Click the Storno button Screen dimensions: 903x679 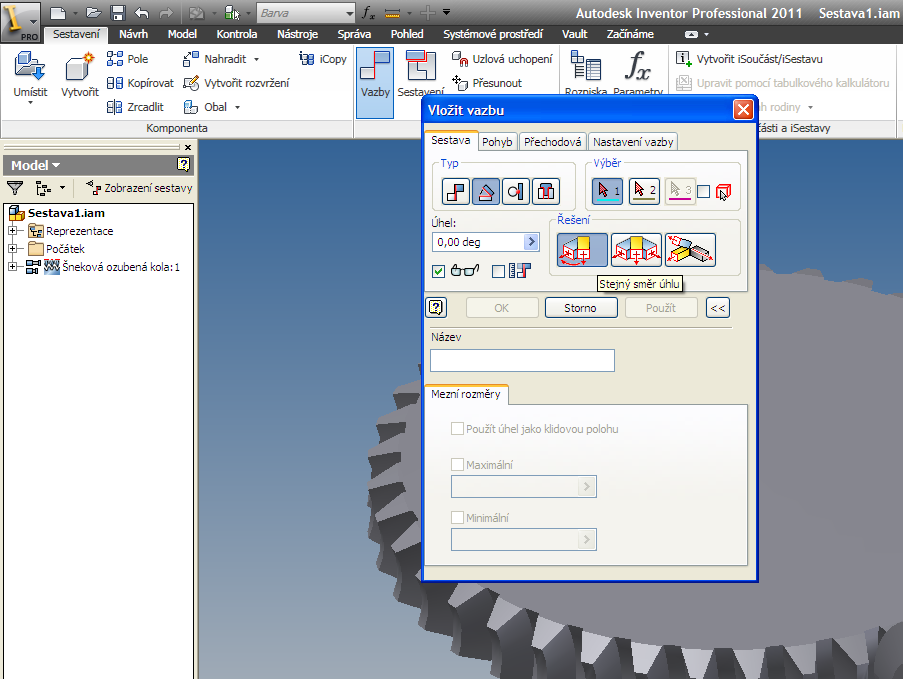[x=580, y=308]
